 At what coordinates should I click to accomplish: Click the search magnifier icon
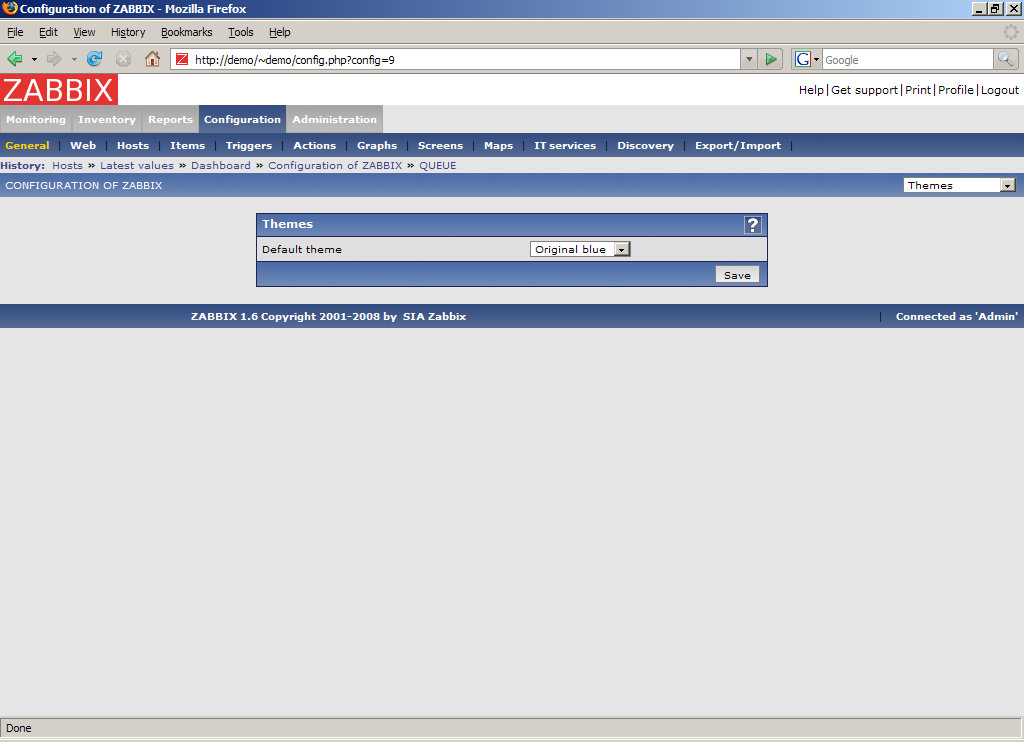pos(1006,59)
